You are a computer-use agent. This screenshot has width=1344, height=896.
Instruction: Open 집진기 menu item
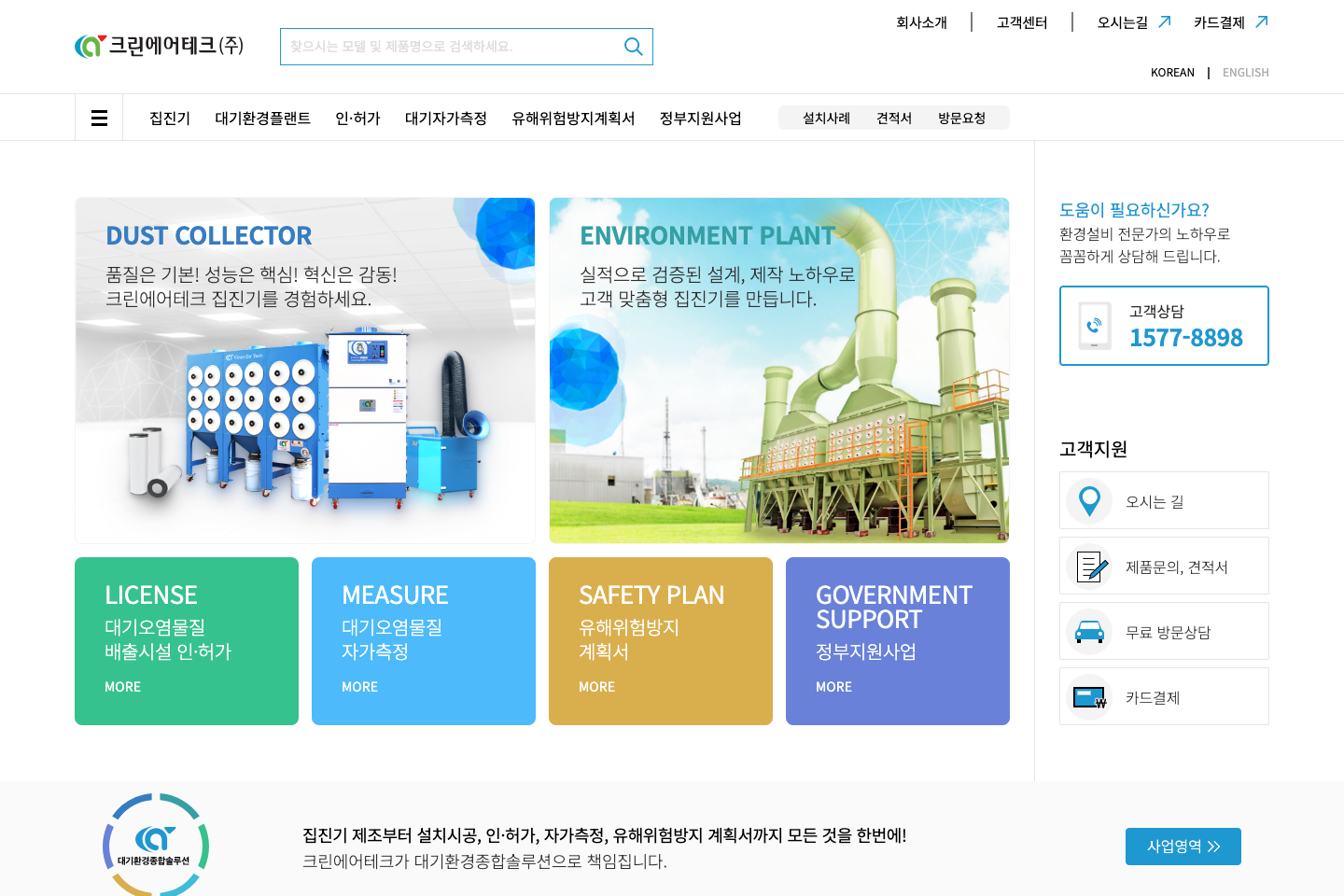click(x=170, y=119)
